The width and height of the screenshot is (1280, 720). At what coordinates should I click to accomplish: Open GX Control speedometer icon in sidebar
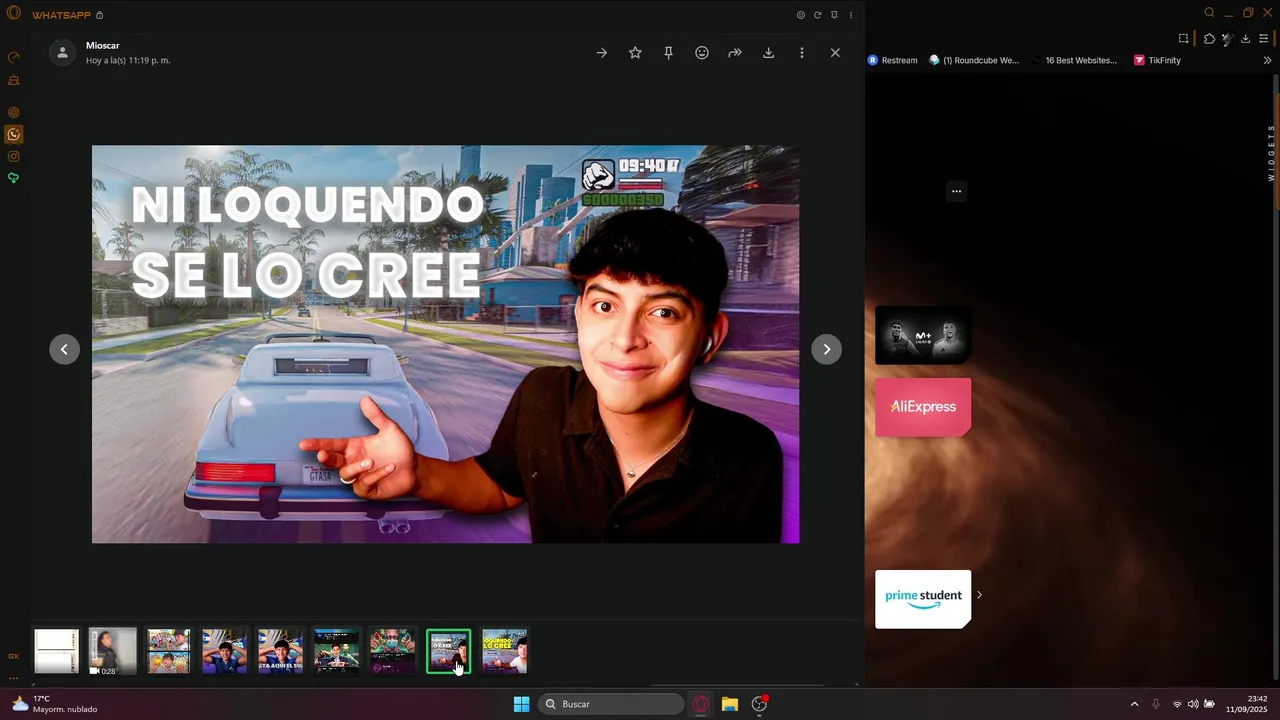(13, 57)
